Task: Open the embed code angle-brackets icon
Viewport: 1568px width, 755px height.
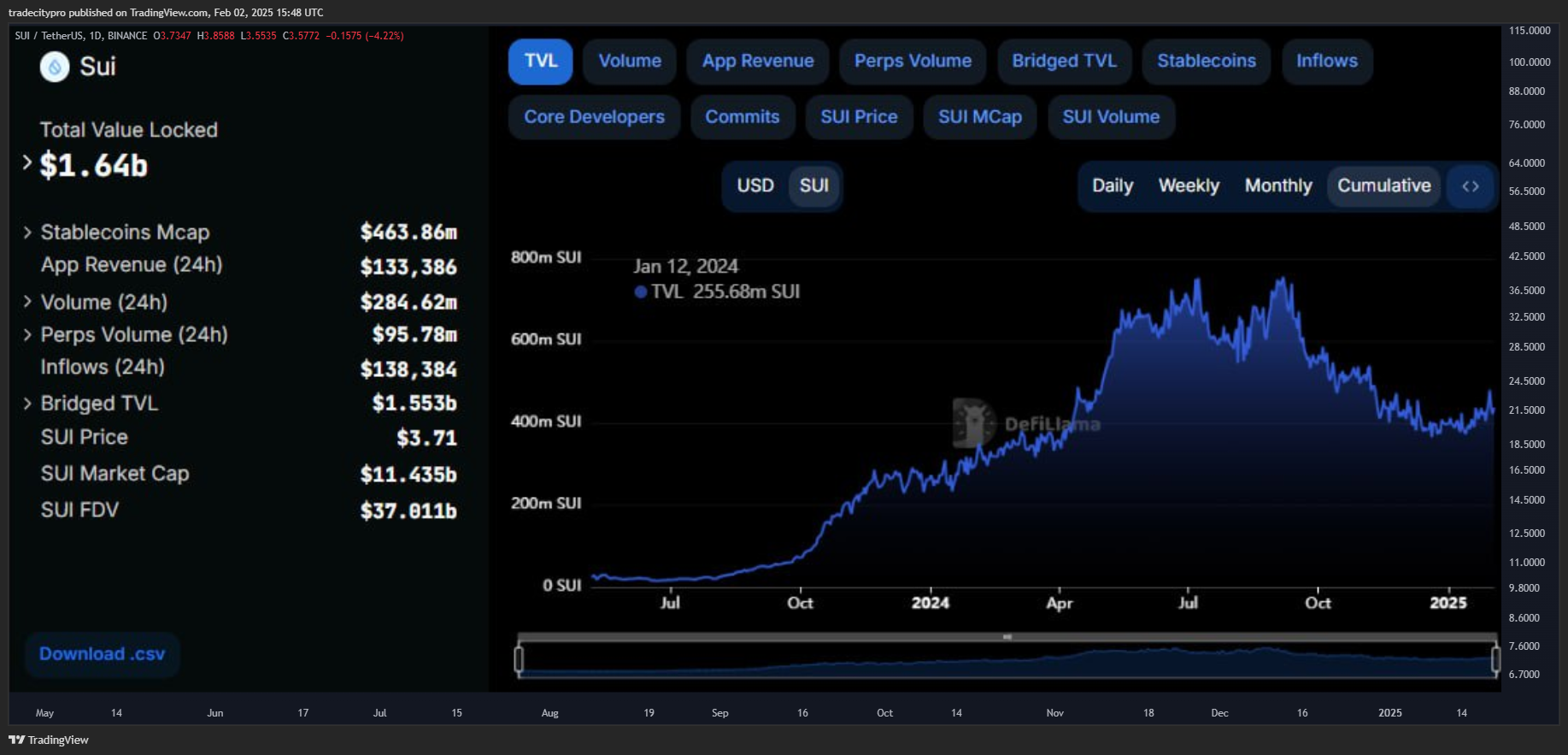Action: 1471,186
